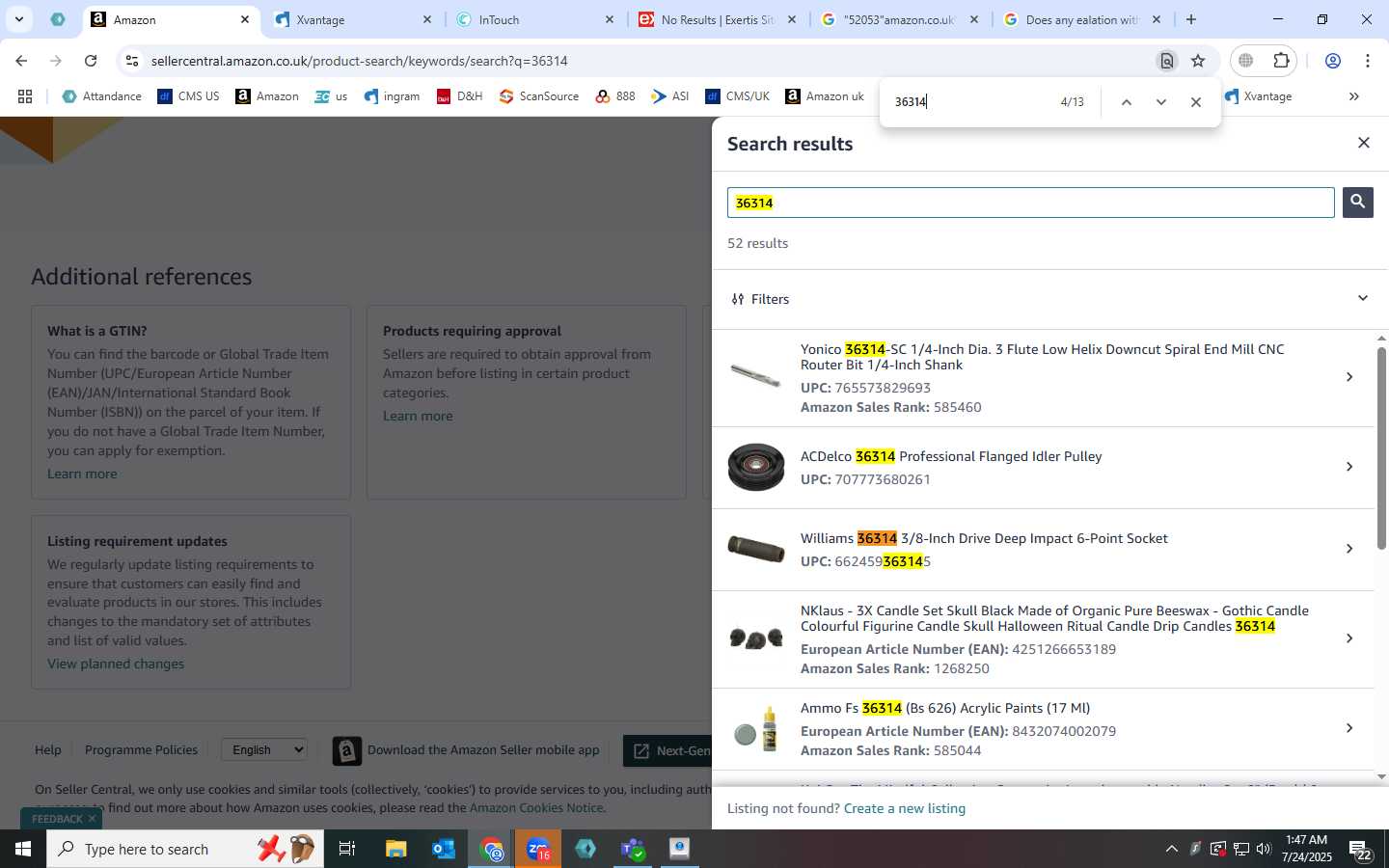Open the Windows Start menu

(23, 849)
